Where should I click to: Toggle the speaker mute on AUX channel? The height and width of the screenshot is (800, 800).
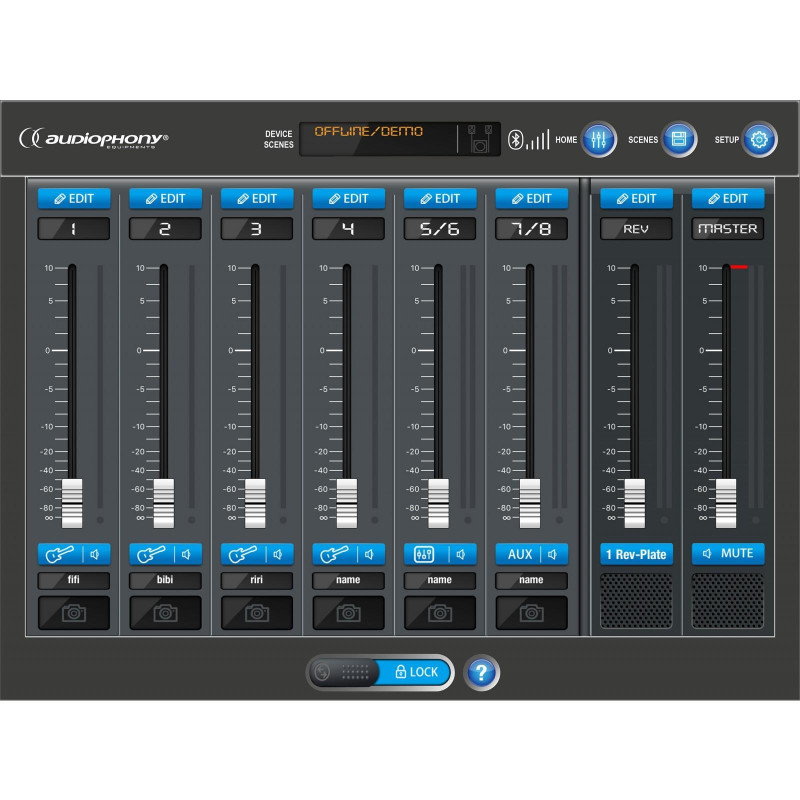pyautogui.click(x=552, y=554)
